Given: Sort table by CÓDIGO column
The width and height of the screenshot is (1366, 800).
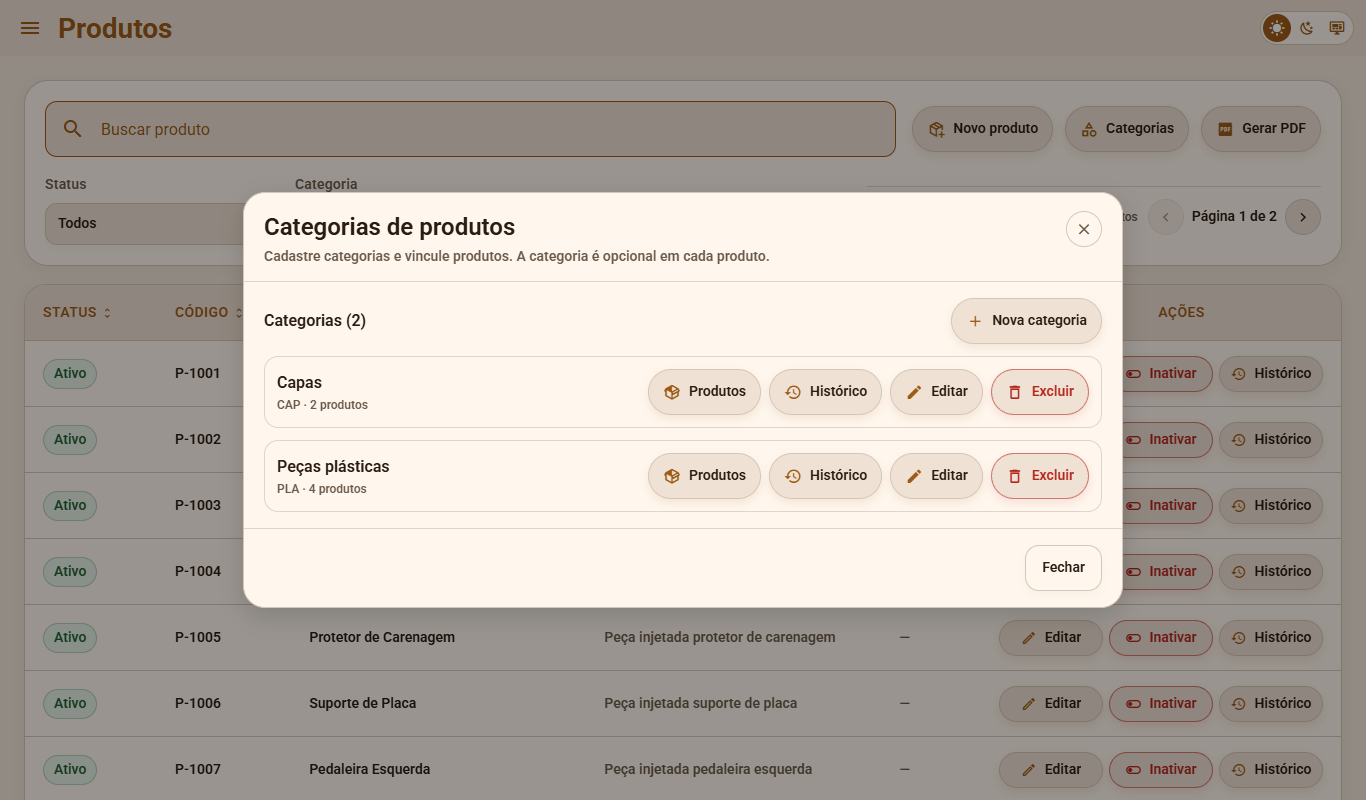Looking at the screenshot, I should click(209, 313).
